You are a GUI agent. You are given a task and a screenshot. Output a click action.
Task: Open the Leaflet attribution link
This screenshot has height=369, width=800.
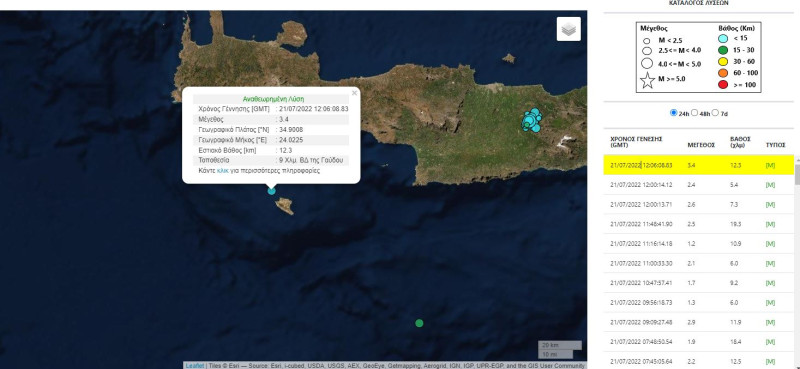(x=195, y=365)
